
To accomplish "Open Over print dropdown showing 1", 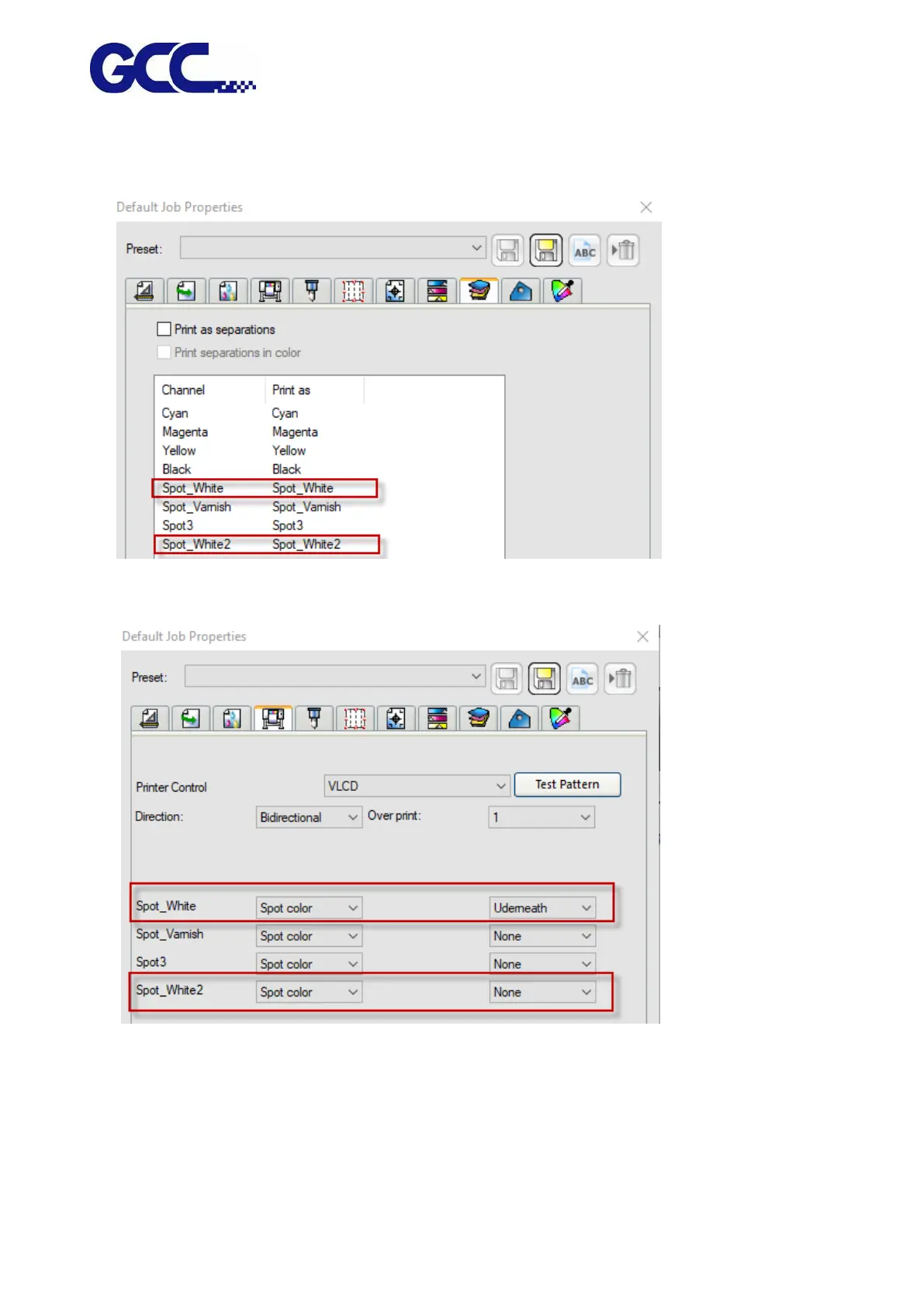I will point(542,817).
